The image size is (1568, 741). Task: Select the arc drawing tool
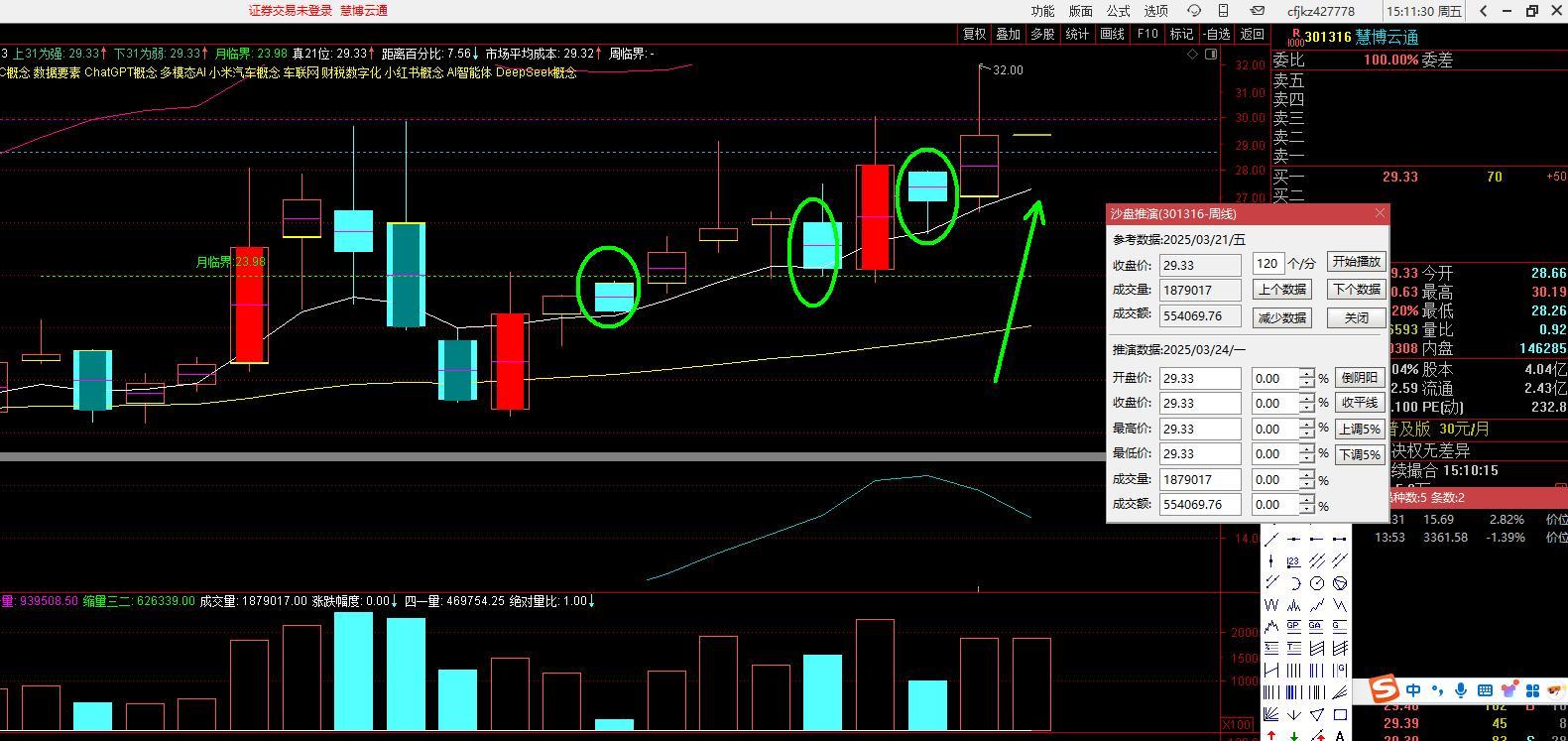click(1294, 583)
